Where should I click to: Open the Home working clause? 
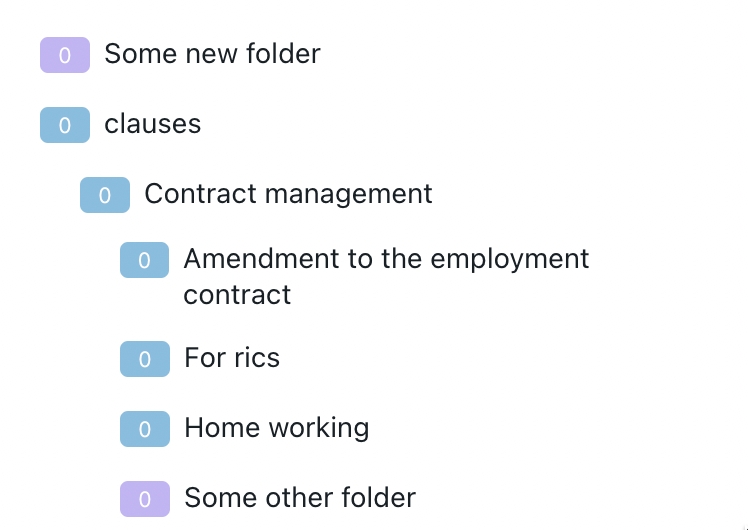pos(277,428)
